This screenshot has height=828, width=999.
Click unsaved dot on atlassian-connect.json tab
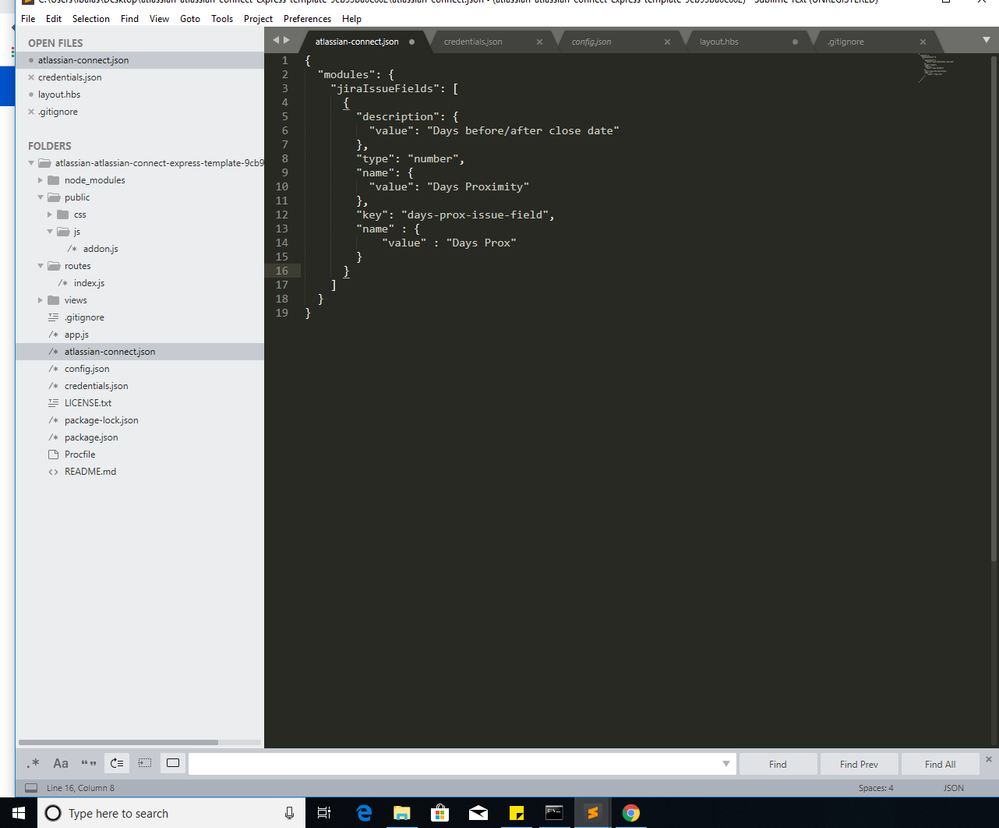[x=412, y=42]
